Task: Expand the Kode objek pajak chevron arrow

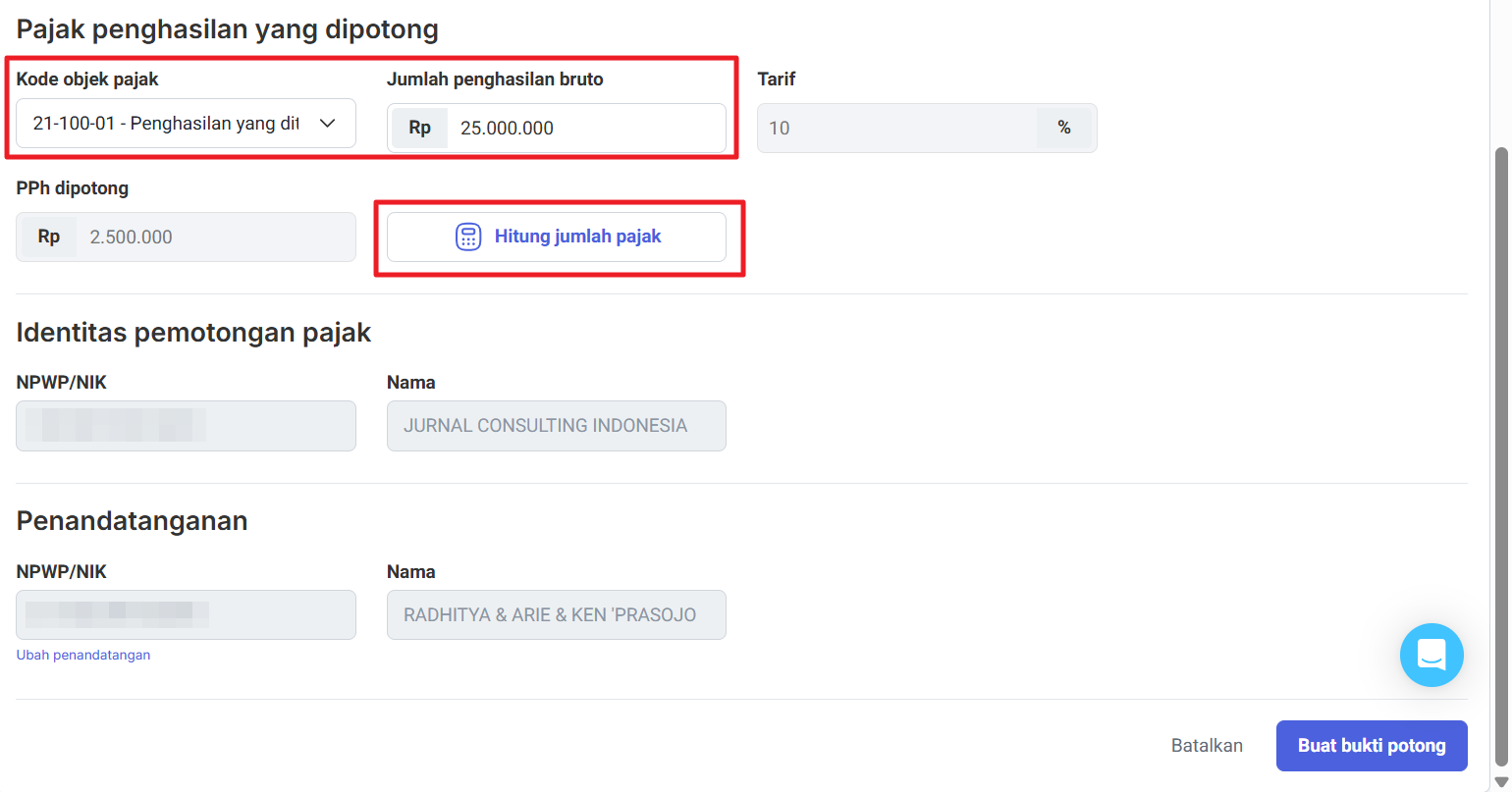Action: point(328,124)
